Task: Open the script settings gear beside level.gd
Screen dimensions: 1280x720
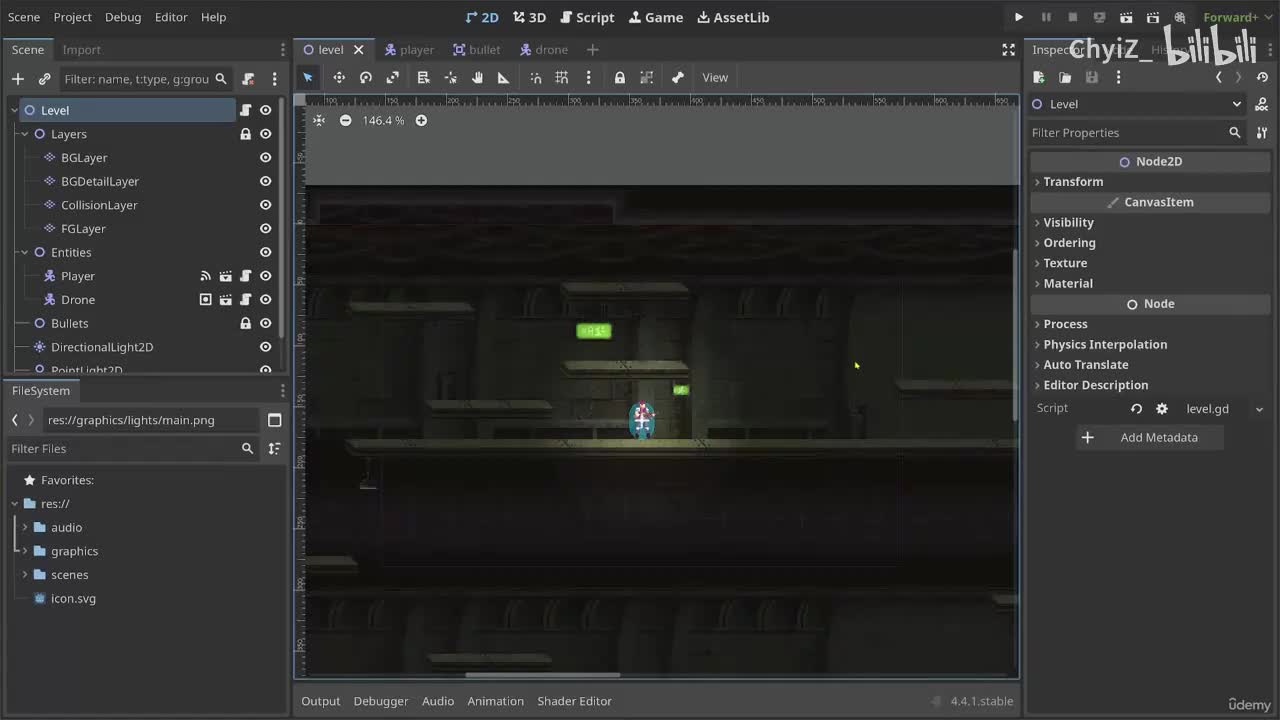Action: point(1162,409)
